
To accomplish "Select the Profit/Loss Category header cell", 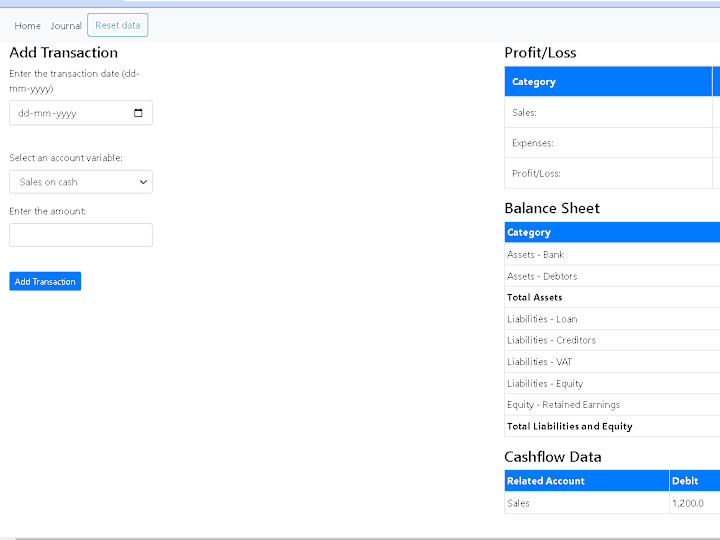I will 608,81.
